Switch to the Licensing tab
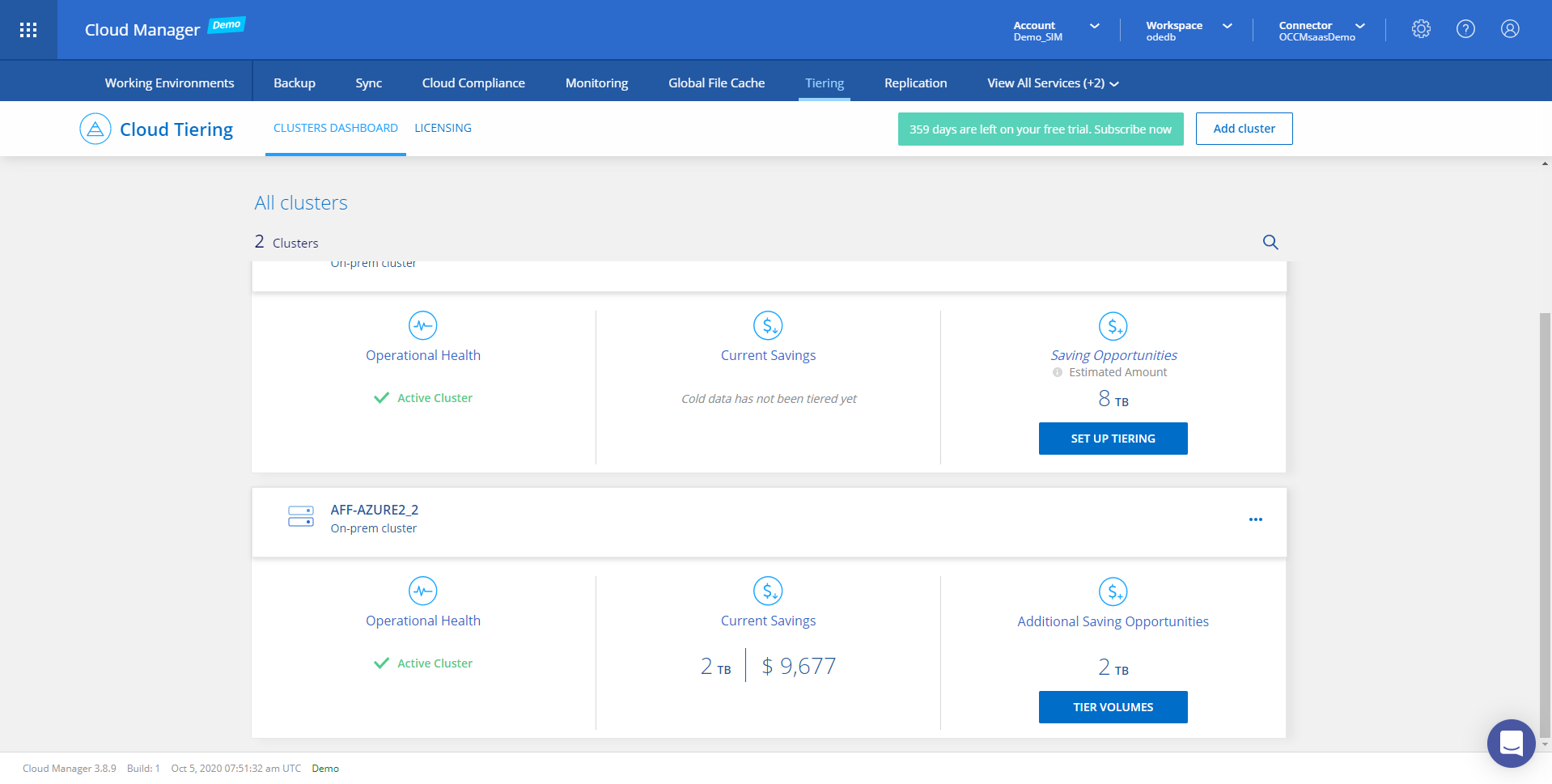 [443, 128]
